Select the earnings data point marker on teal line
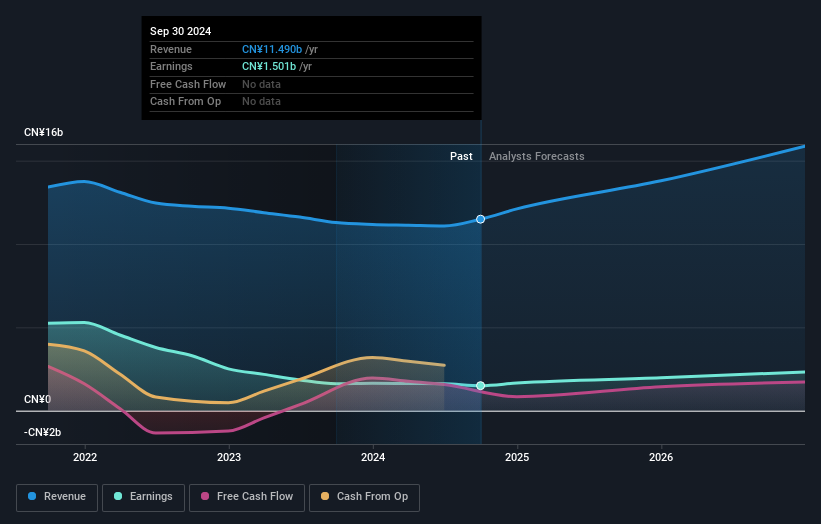Screen dimensions: 821x524 480,386
